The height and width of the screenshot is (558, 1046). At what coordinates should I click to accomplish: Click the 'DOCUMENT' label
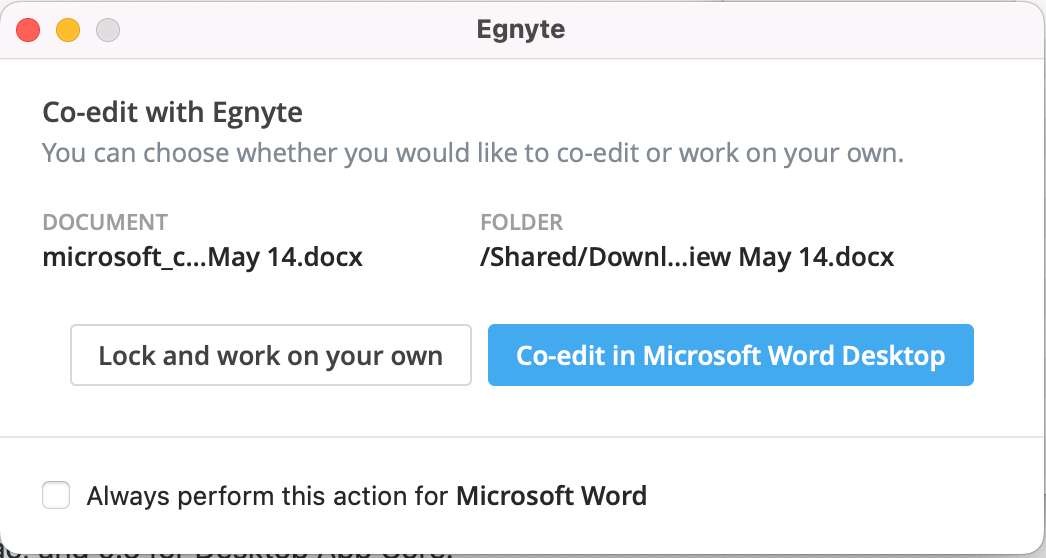[x=105, y=222]
